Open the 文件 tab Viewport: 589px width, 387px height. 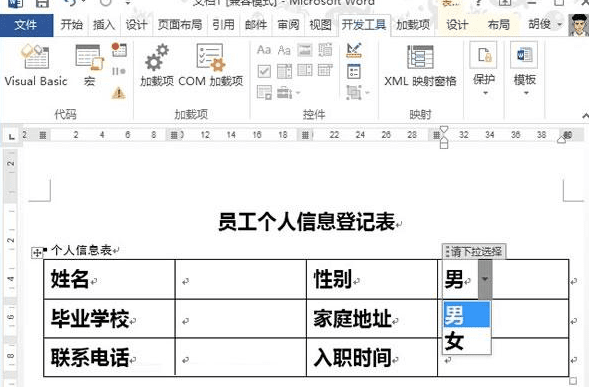tap(26, 25)
